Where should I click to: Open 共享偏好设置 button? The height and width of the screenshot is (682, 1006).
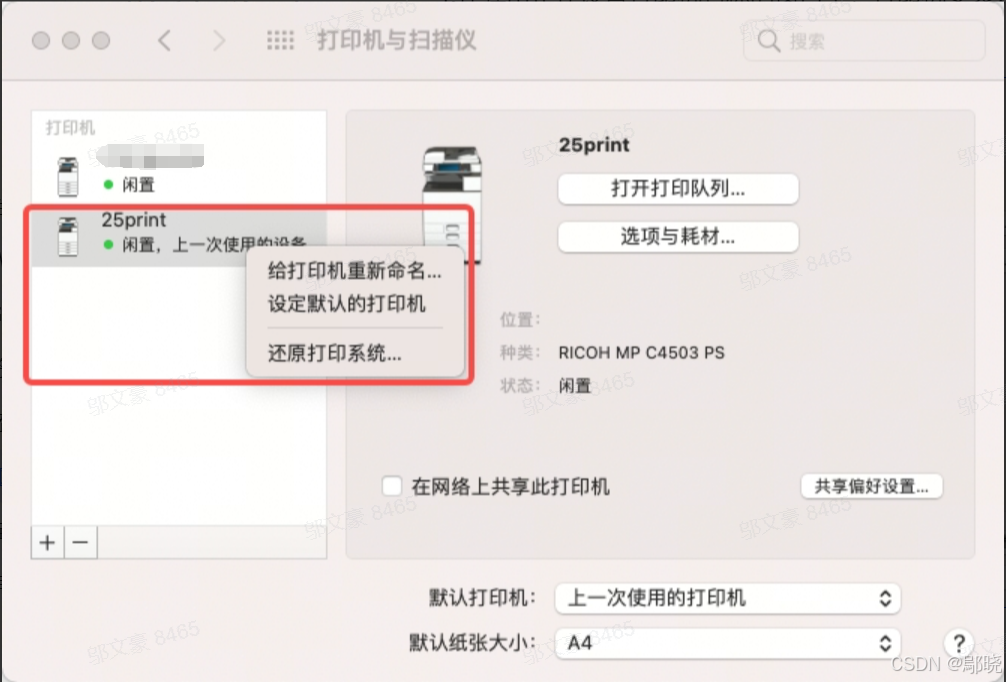click(871, 486)
